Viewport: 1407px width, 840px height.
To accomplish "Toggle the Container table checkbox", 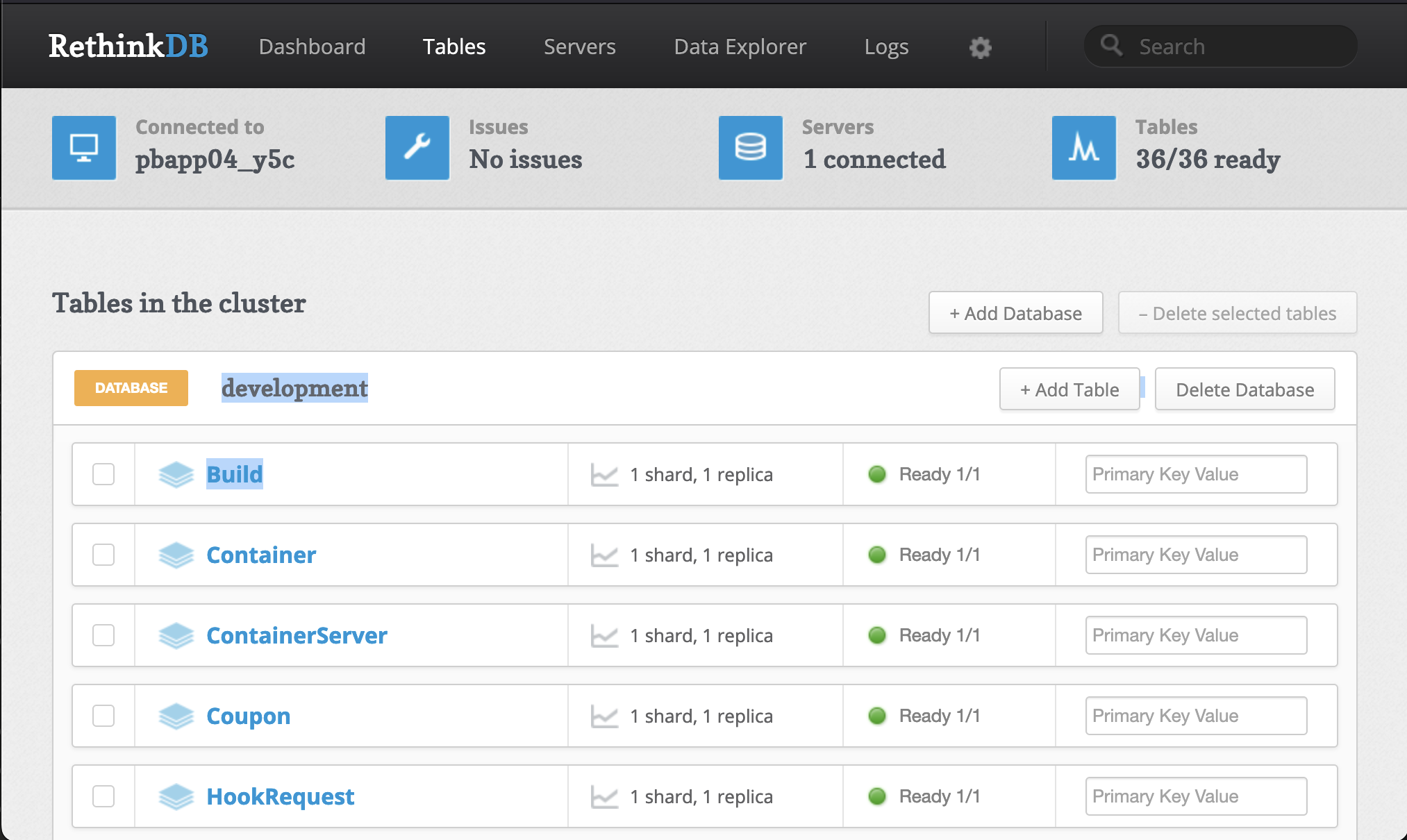I will pyautogui.click(x=104, y=553).
